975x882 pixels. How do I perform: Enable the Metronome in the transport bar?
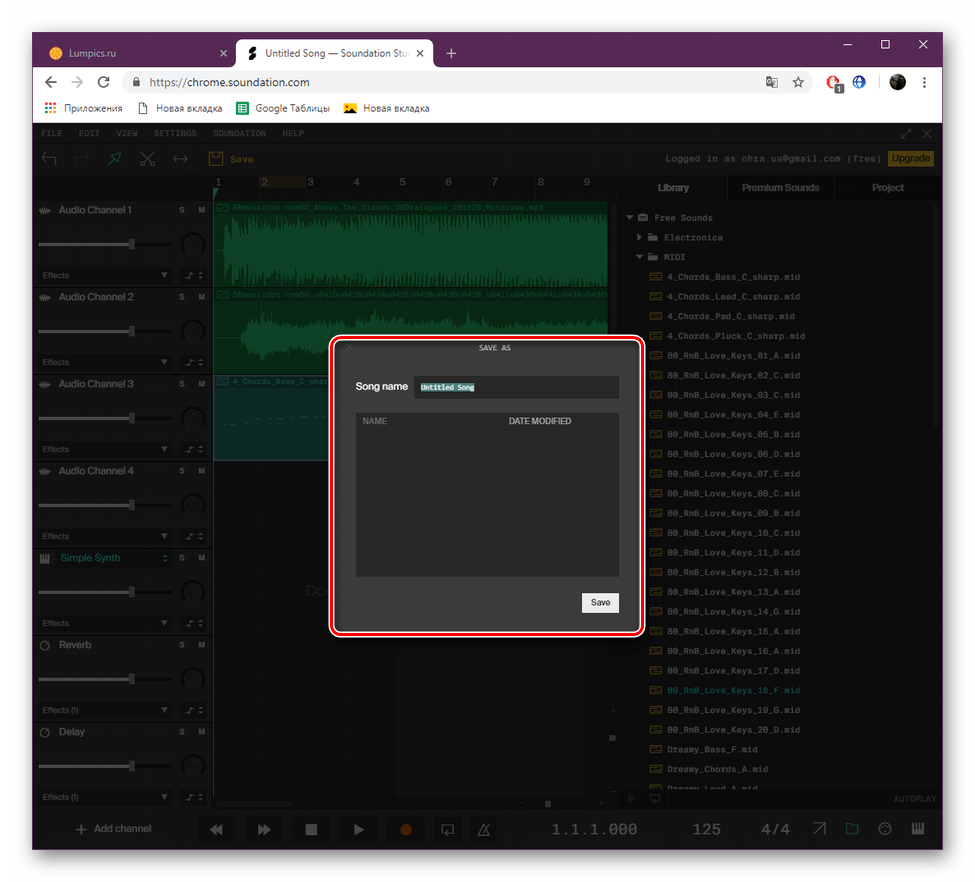click(484, 829)
